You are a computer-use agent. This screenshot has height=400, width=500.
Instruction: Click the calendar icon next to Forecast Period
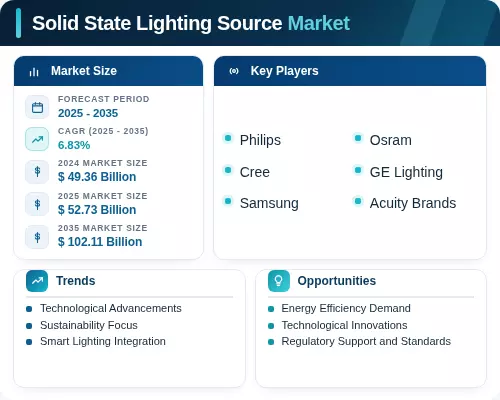pos(37,107)
